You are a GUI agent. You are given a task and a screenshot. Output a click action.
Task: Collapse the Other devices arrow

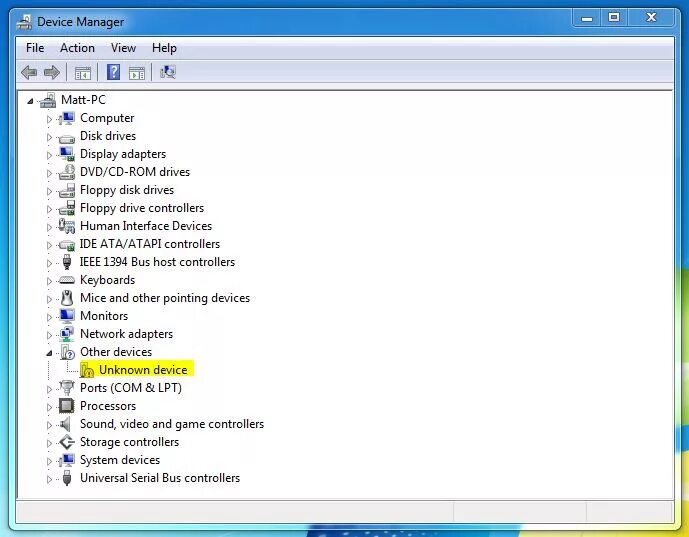point(49,353)
